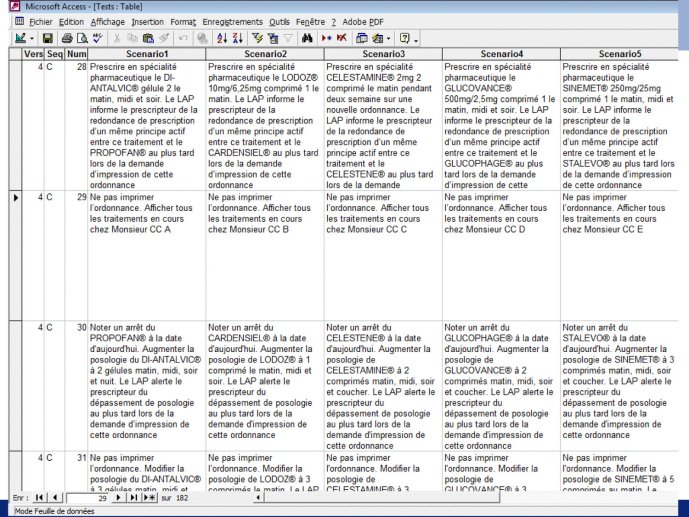Image resolution: width=689 pixels, height=517 pixels.
Task: Expand the toolbar options arrow at right end
Action: tap(416, 40)
